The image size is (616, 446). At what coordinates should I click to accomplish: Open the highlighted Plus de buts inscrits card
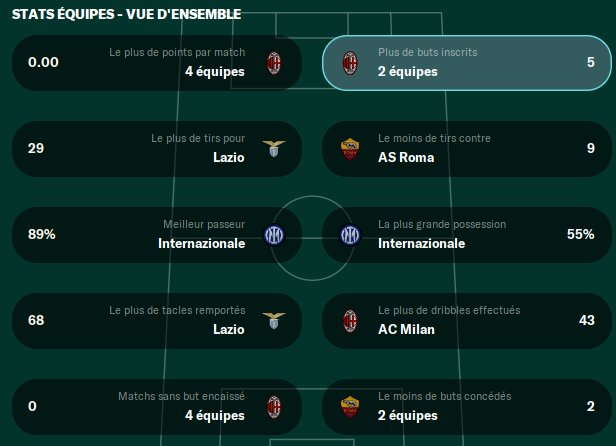tap(467, 63)
